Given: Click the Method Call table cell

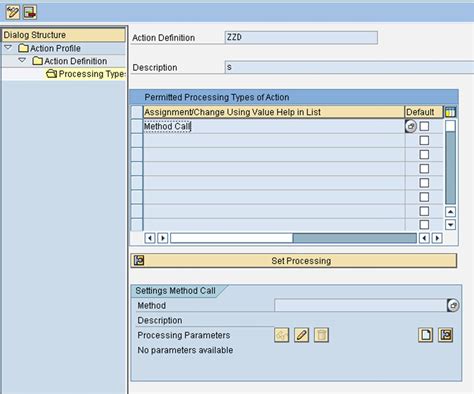Looking at the screenshot, I should [274, 126].
